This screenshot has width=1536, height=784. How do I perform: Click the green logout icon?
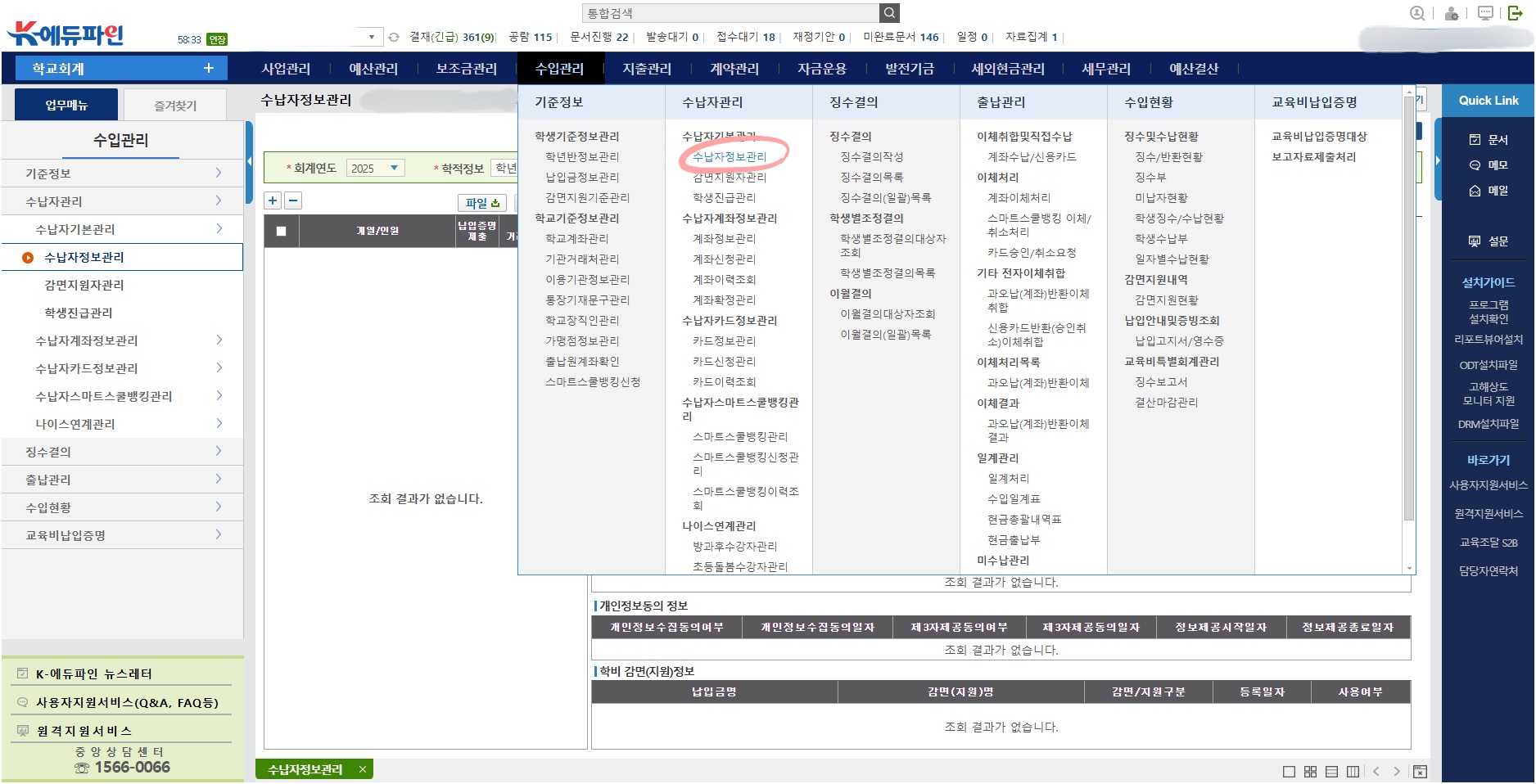1516,13
